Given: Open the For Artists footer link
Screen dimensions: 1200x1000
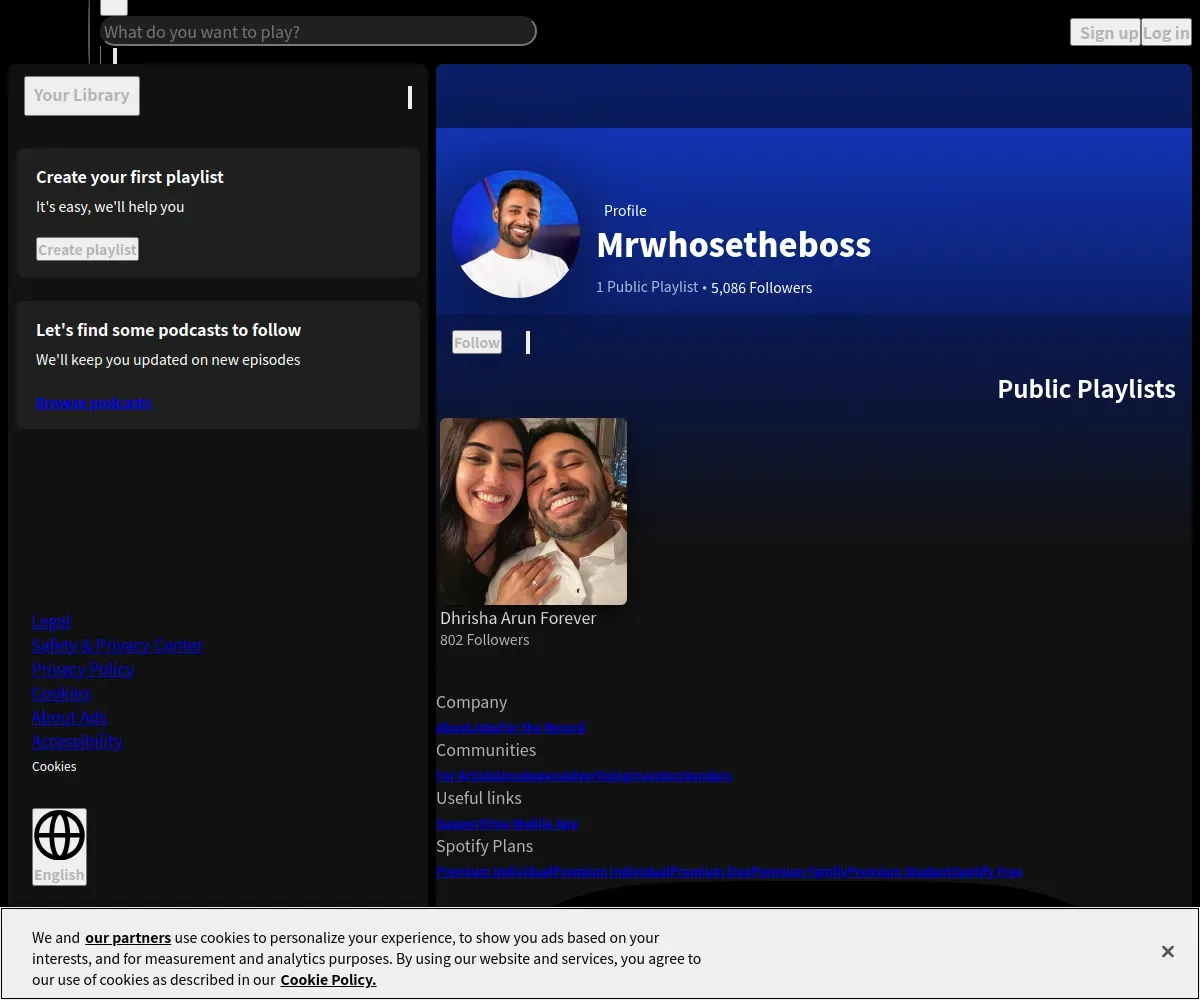Looking at the screenshot, I should [x=467, y=776].
